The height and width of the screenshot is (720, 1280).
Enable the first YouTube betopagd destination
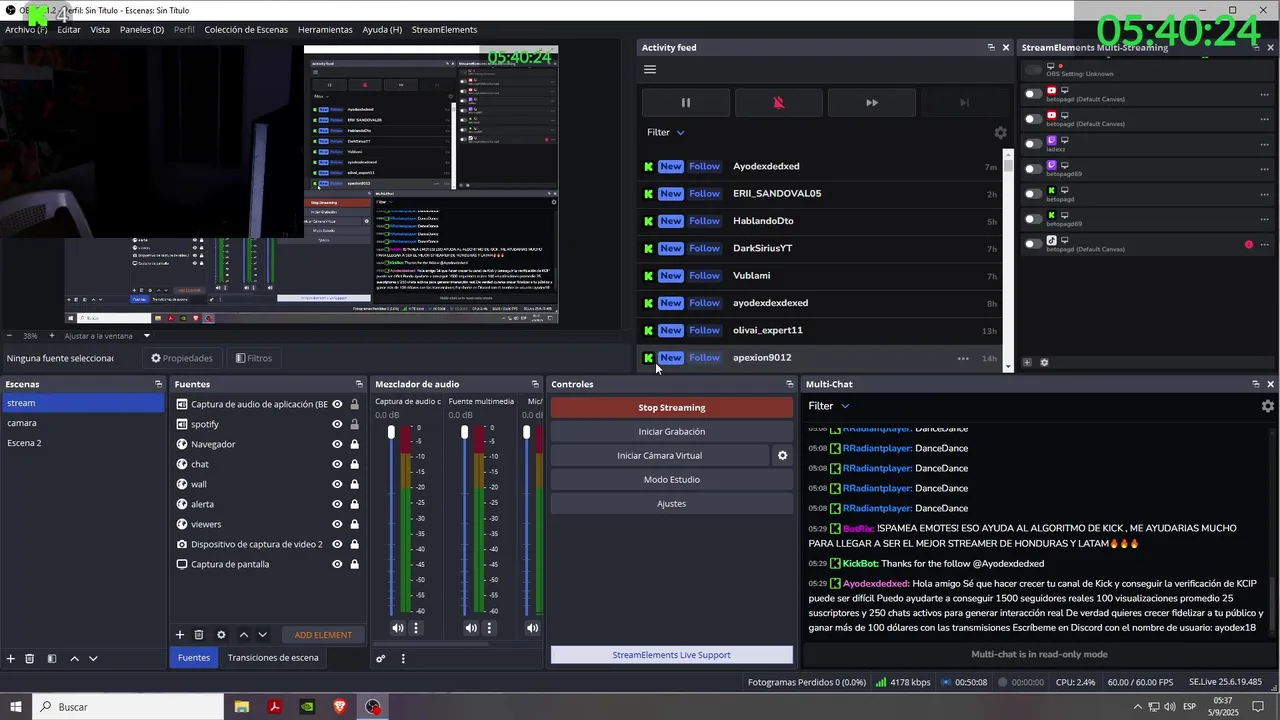pyautogui.click(x=1033, y=94)
